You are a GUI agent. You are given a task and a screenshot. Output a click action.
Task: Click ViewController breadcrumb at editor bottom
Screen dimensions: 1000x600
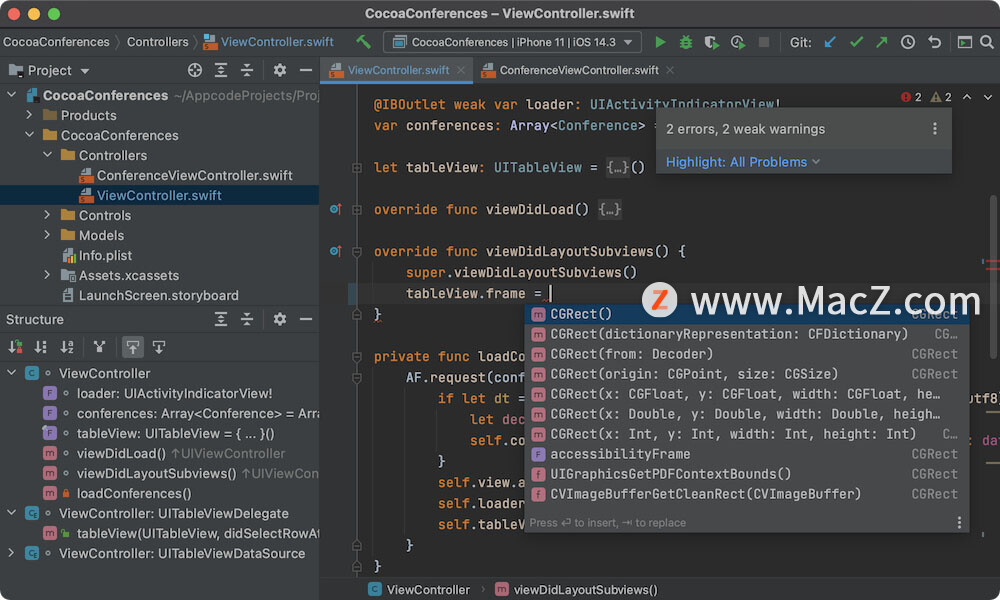tap(419, 590)
